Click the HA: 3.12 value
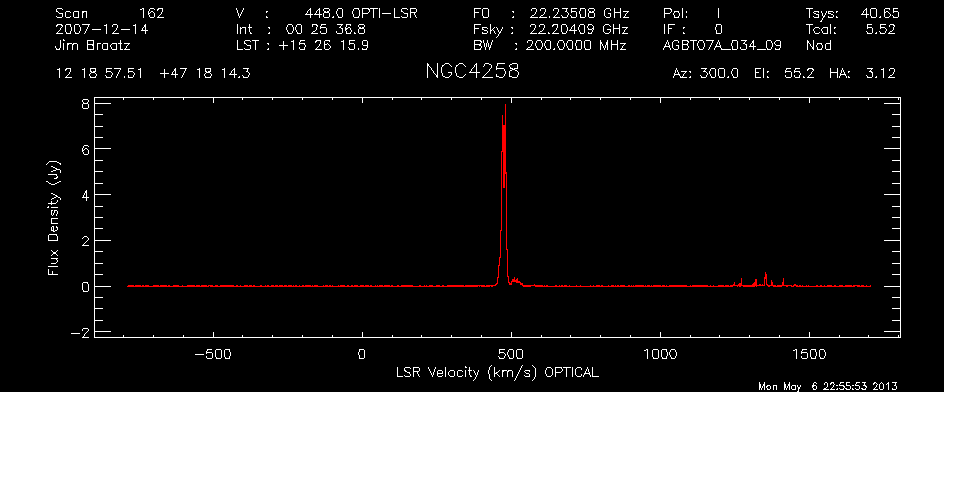Screen dimensions: 962x490 tap(862, 74)
